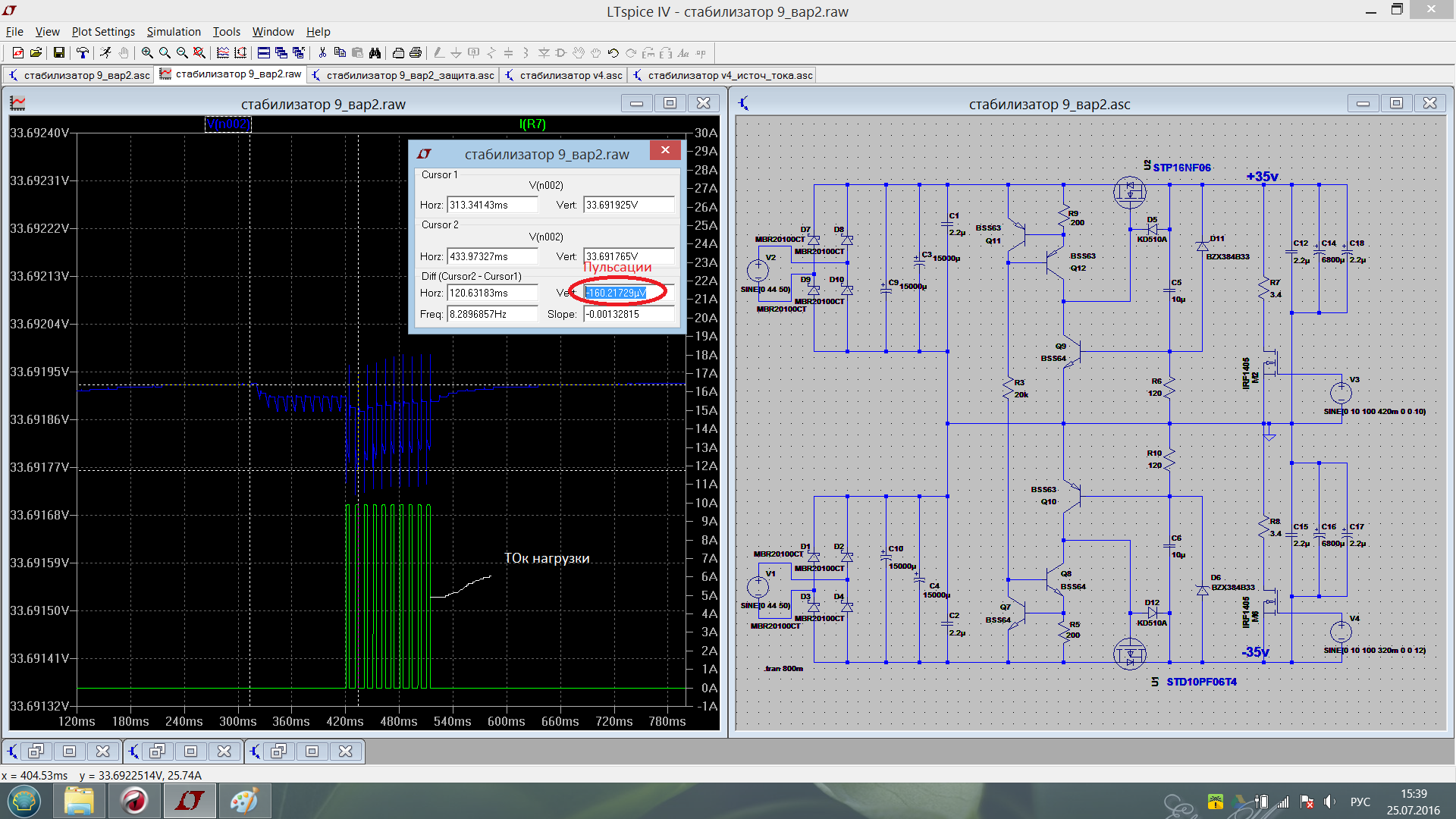
Task: Maximize the second minimized schematic window
Action: 190,751
